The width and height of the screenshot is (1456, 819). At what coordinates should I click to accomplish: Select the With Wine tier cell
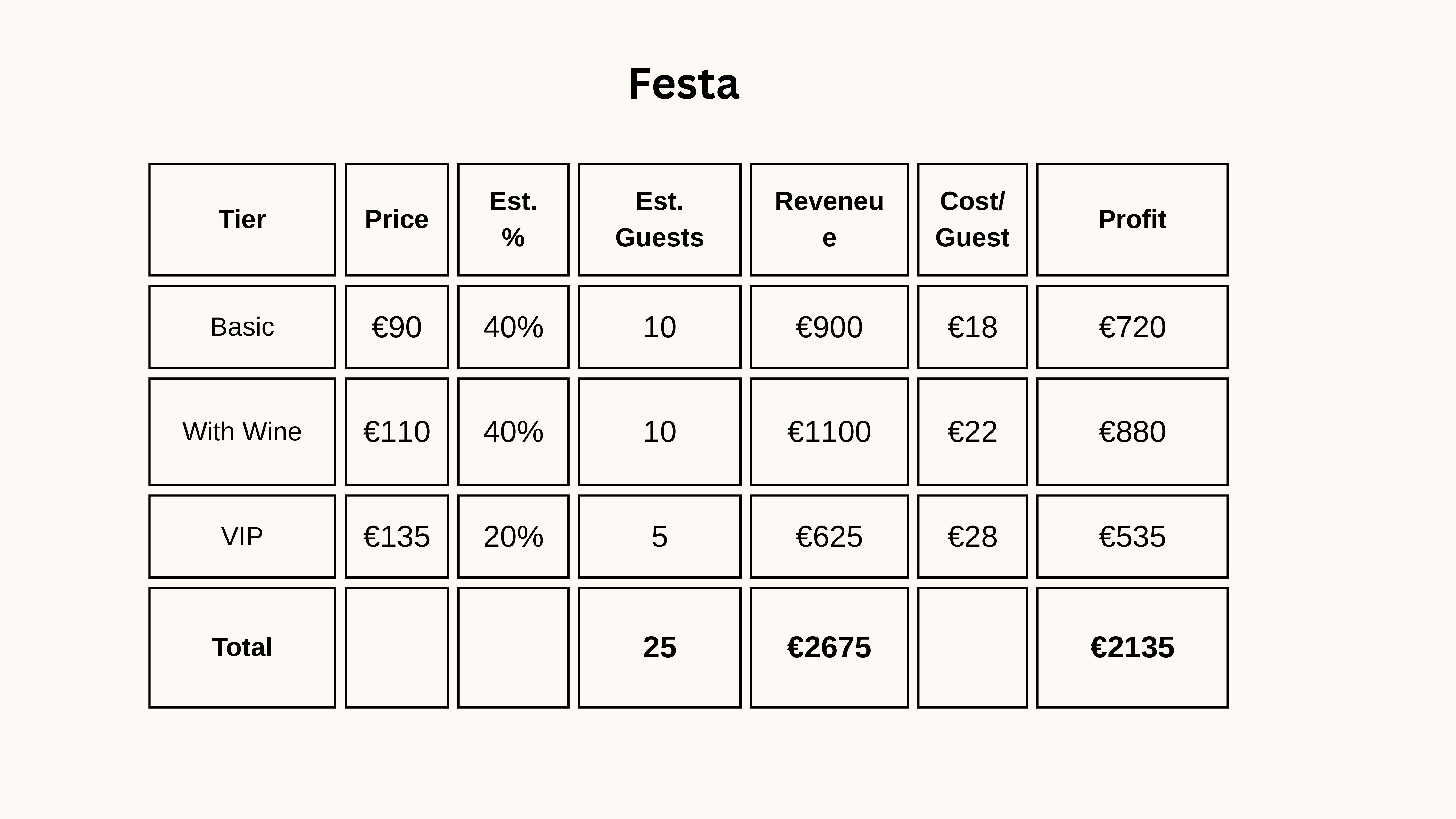(242, 431)
